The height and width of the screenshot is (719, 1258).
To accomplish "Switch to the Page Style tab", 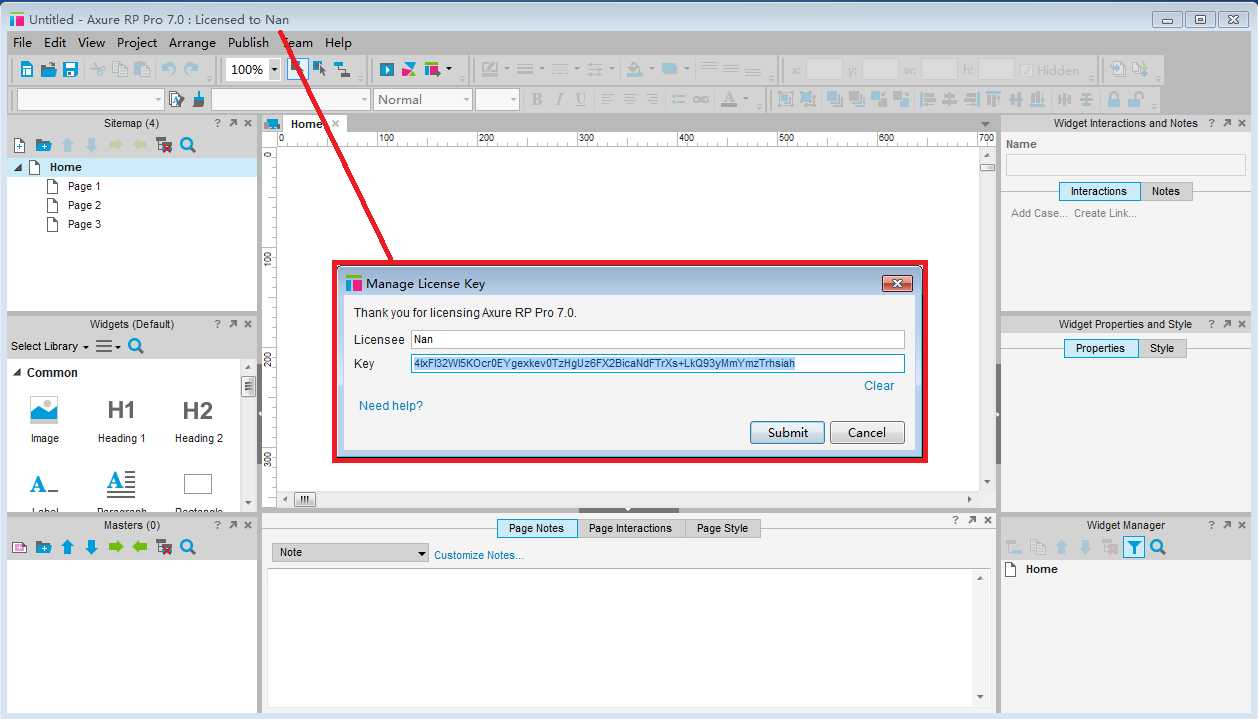I will tap(722, 528).
